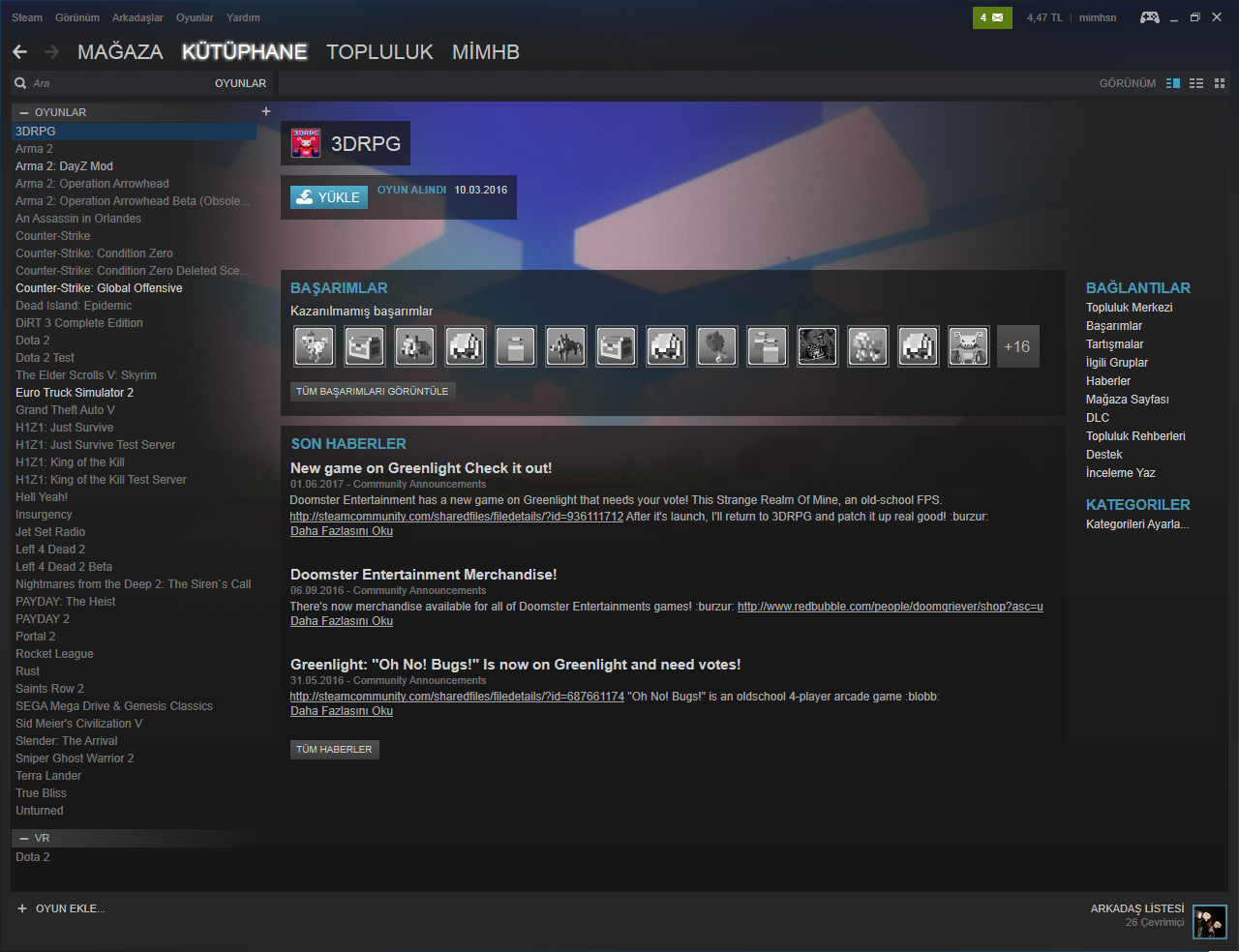The image size is (1239, 952).
Task: Switch to list view icon
Action: point(1196,83)
